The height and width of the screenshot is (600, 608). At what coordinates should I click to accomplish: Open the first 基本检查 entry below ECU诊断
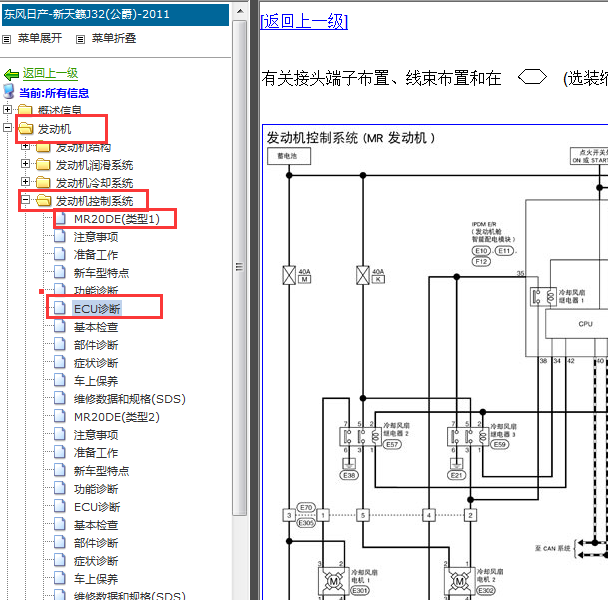96,327
